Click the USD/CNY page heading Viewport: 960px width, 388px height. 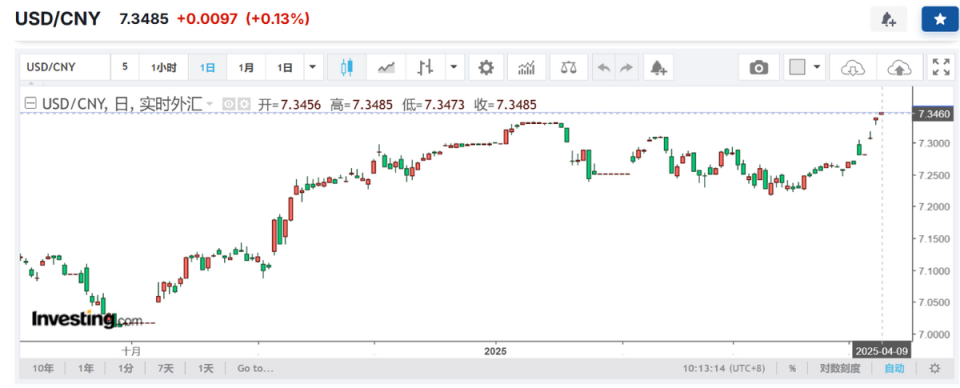click(58, 19)
